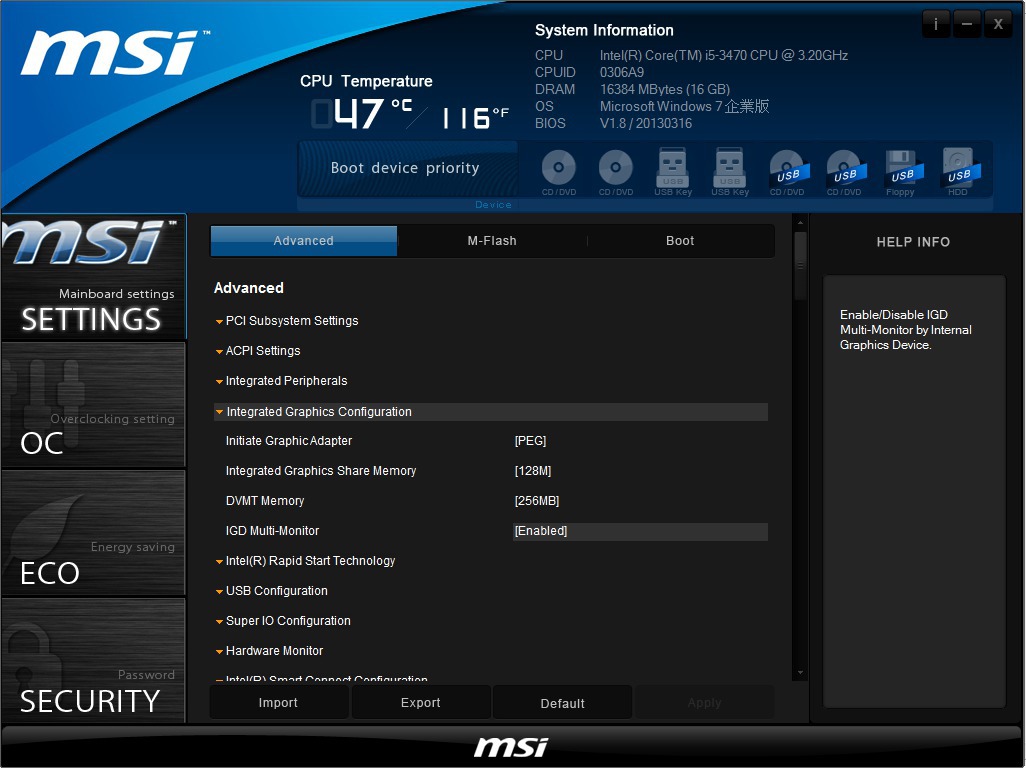This screenshot has width=1026, height=768.
Task: Select the 'Integrated Graphics Share Memory' label
Action: pyautogui.click(x=321, y=471)
